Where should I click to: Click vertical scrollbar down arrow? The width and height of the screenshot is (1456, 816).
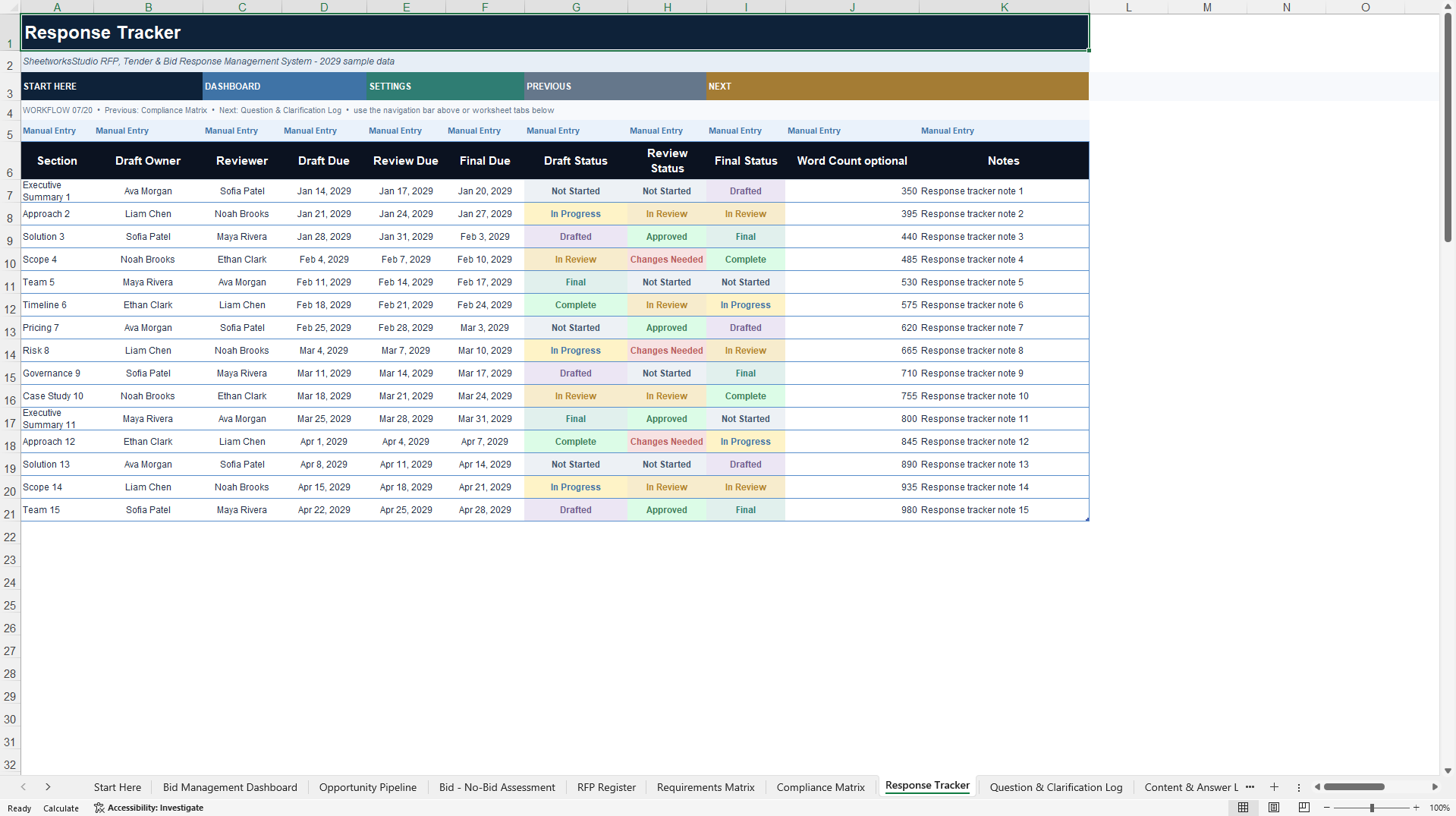pyautogui.click(x=1448, y=770)
